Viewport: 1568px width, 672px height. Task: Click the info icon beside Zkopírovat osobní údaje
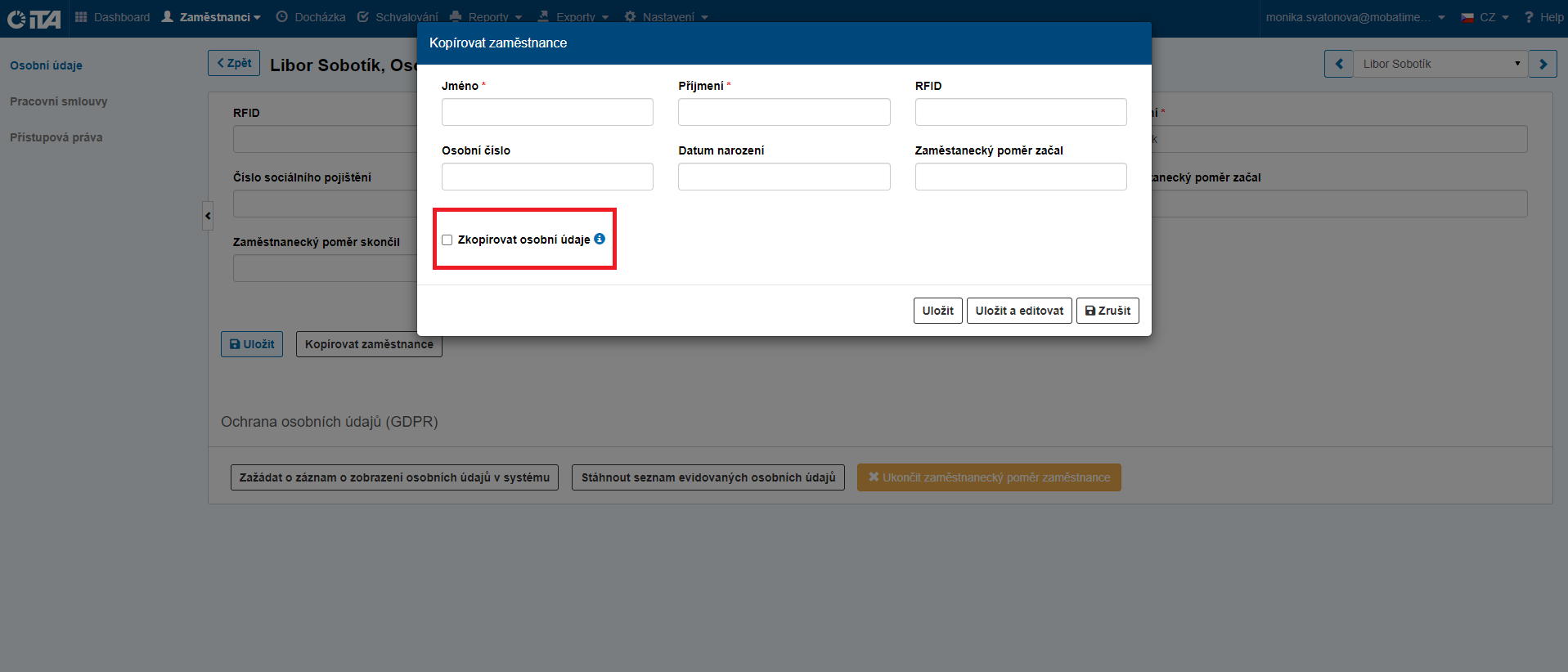[x=600, y=239]
